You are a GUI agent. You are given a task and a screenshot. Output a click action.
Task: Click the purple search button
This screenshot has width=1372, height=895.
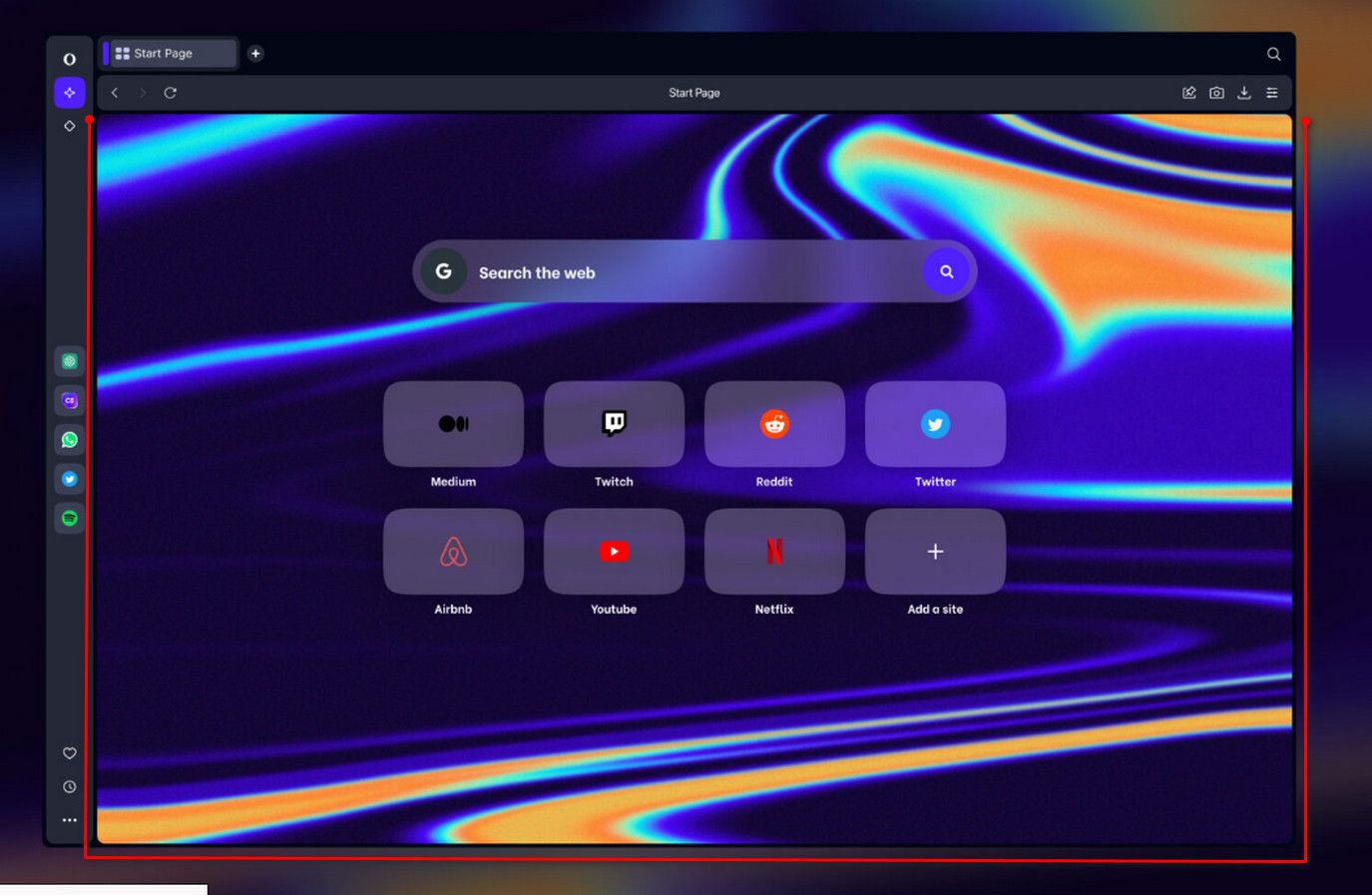[x=946, y=271]
